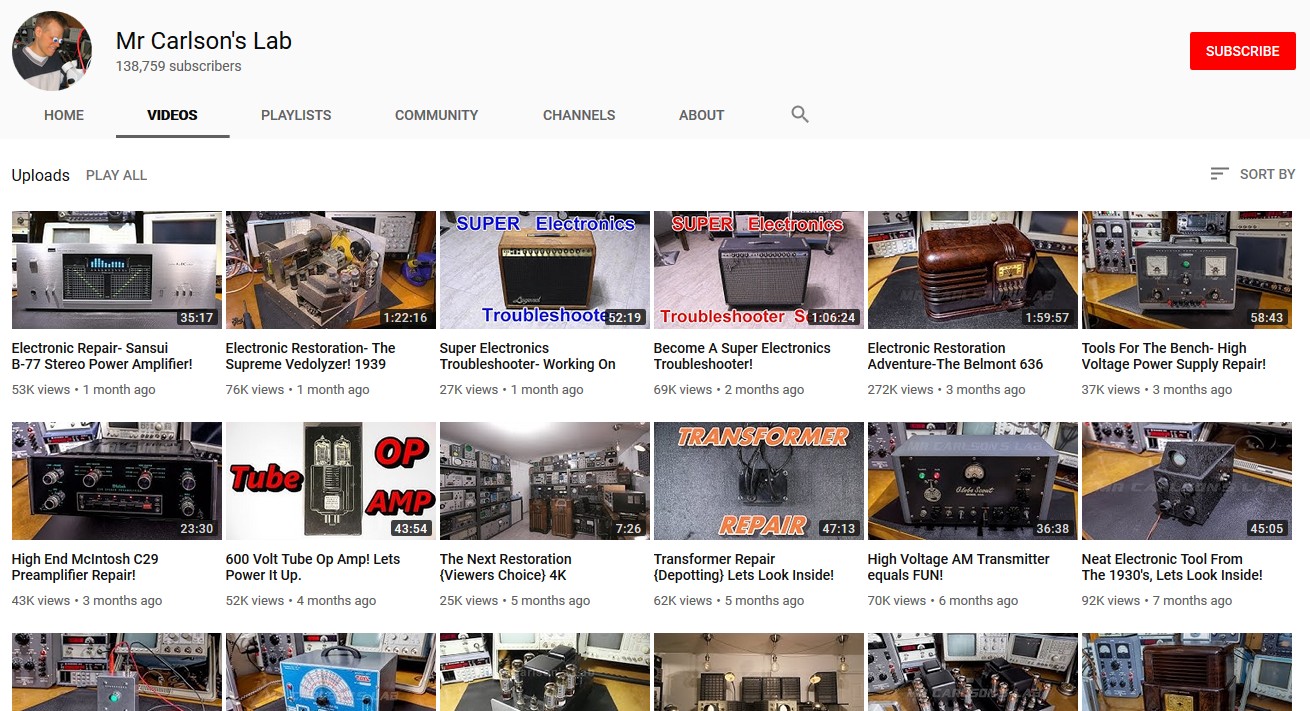Open the Uploads heading link
Viewport: 1310px width, 711px height.
pos(41,175)
